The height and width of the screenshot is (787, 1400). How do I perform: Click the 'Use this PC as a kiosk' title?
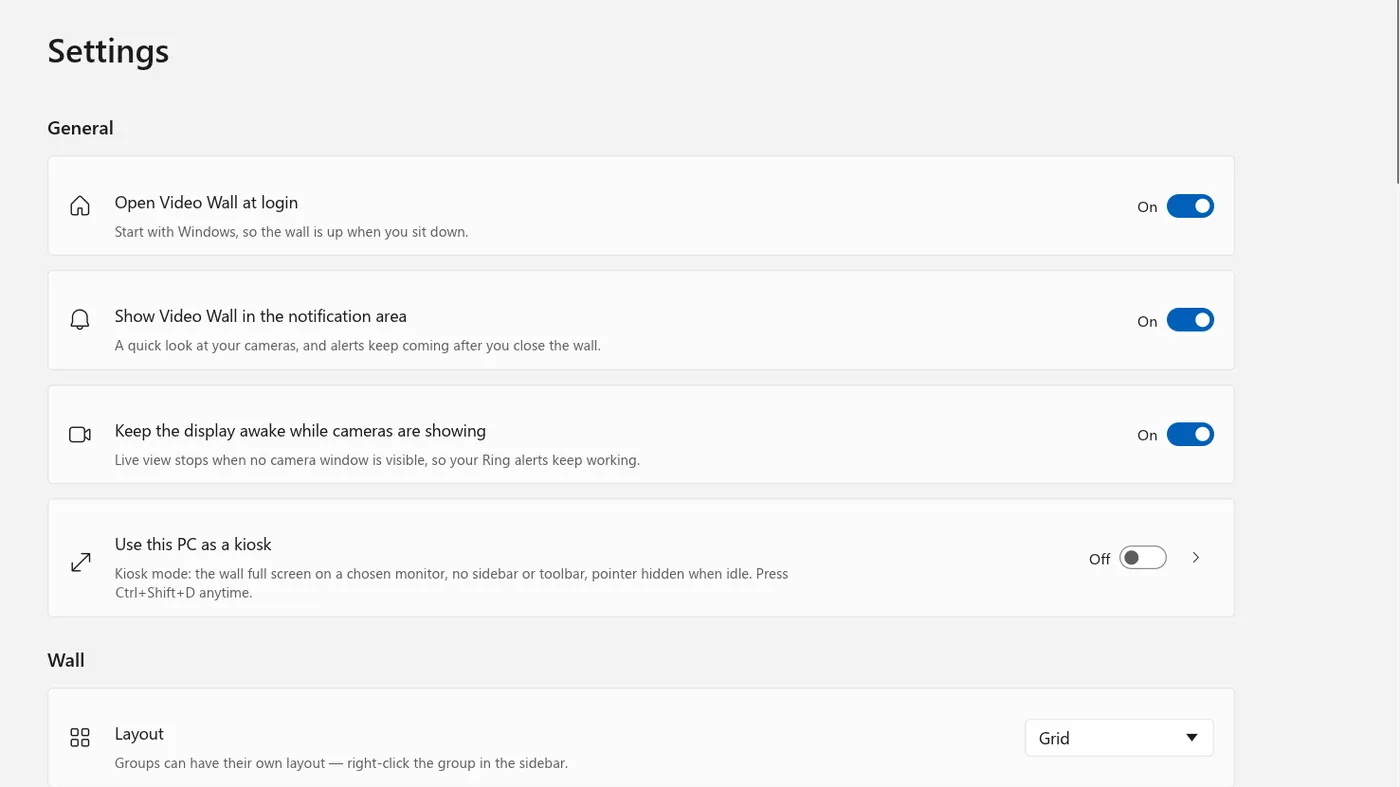pyautogui.click(x=193, y=545)
